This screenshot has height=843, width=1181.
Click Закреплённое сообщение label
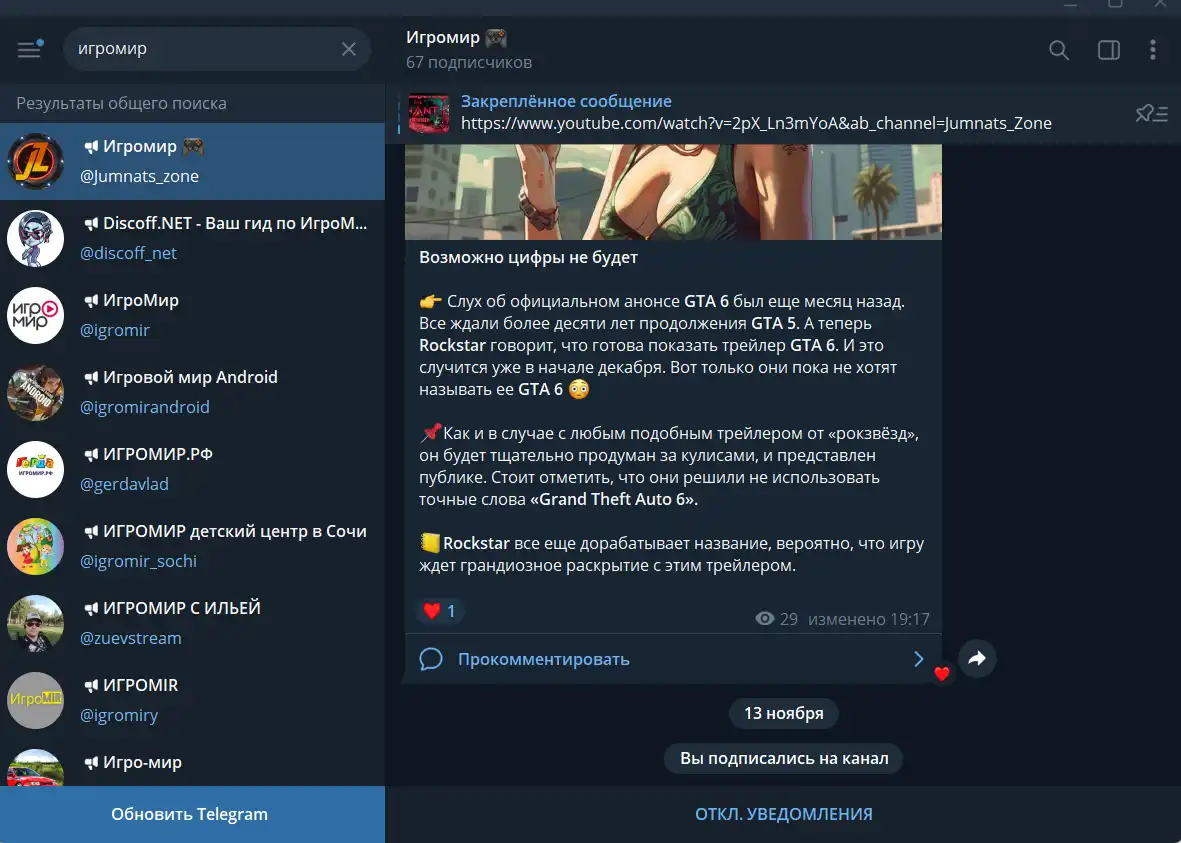[566, 101]
